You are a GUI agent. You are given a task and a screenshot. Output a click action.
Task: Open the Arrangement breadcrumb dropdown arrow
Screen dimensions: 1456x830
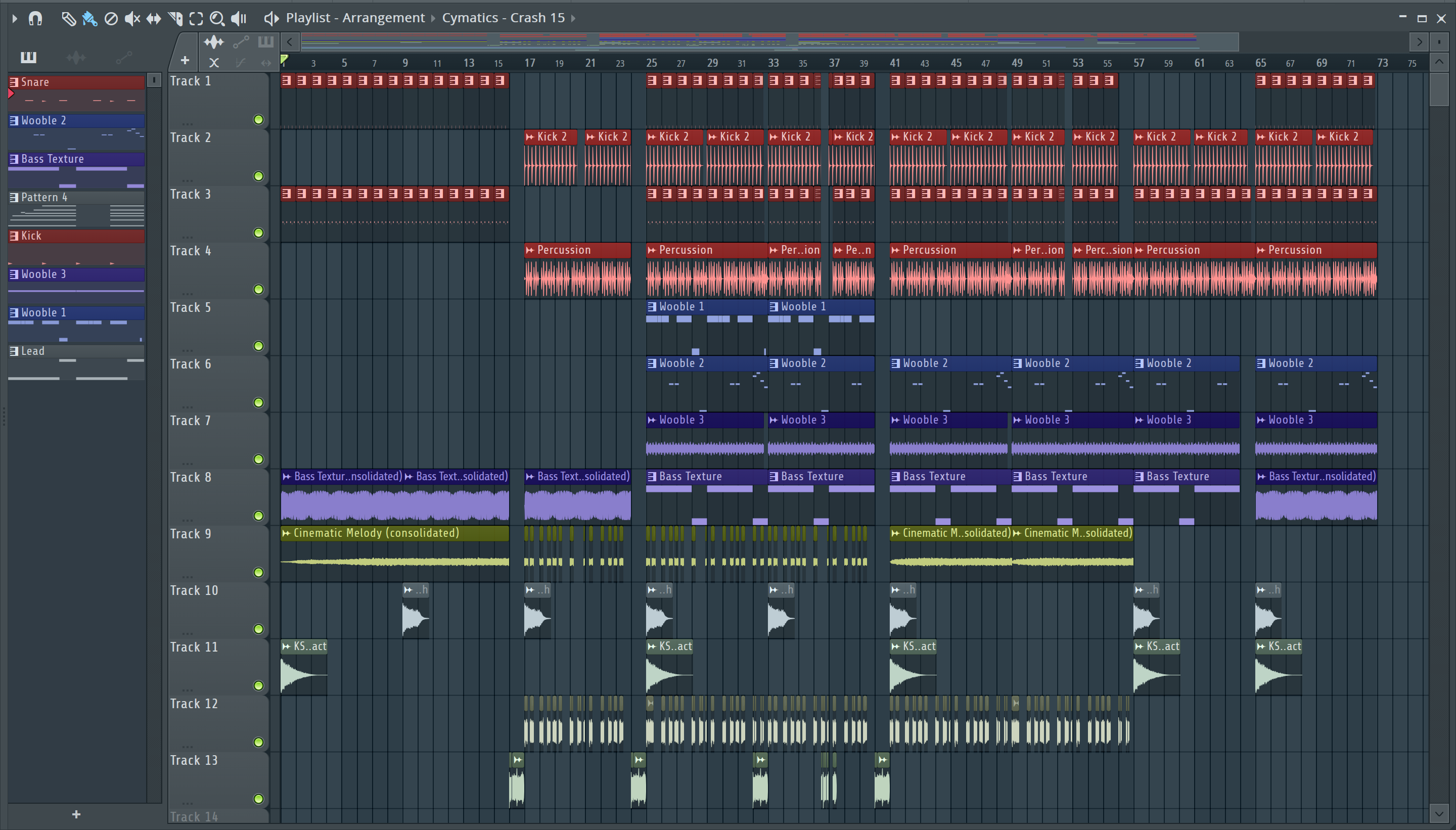coord(433,18)
